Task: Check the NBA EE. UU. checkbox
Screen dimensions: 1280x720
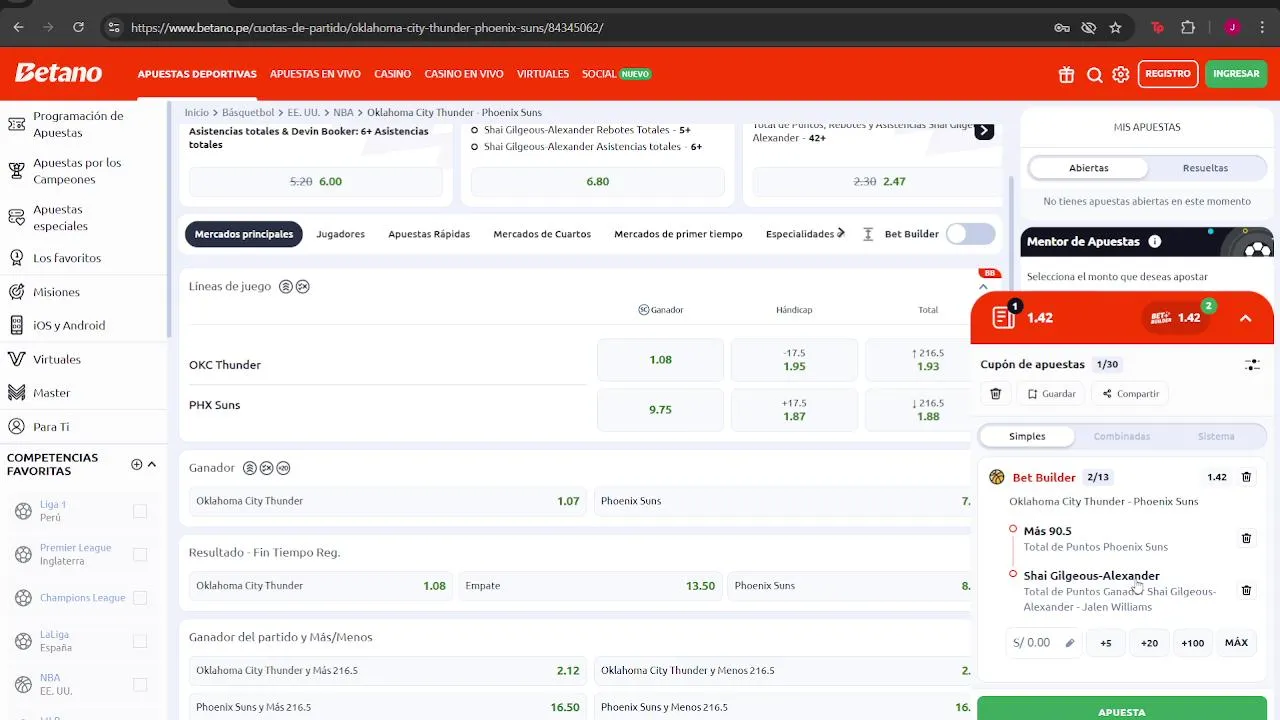Action: click(140, 684)
